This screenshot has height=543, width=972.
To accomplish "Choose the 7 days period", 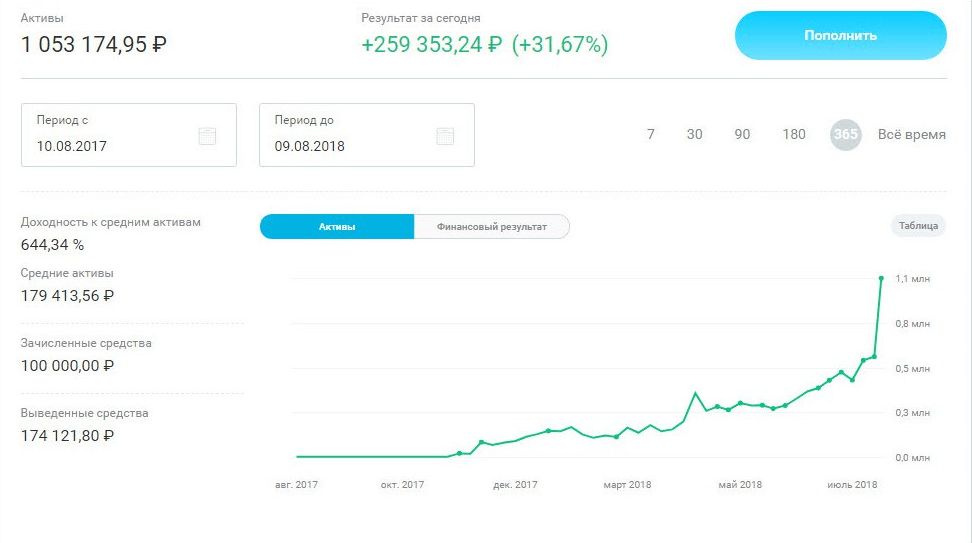I will tap(650, 135).
